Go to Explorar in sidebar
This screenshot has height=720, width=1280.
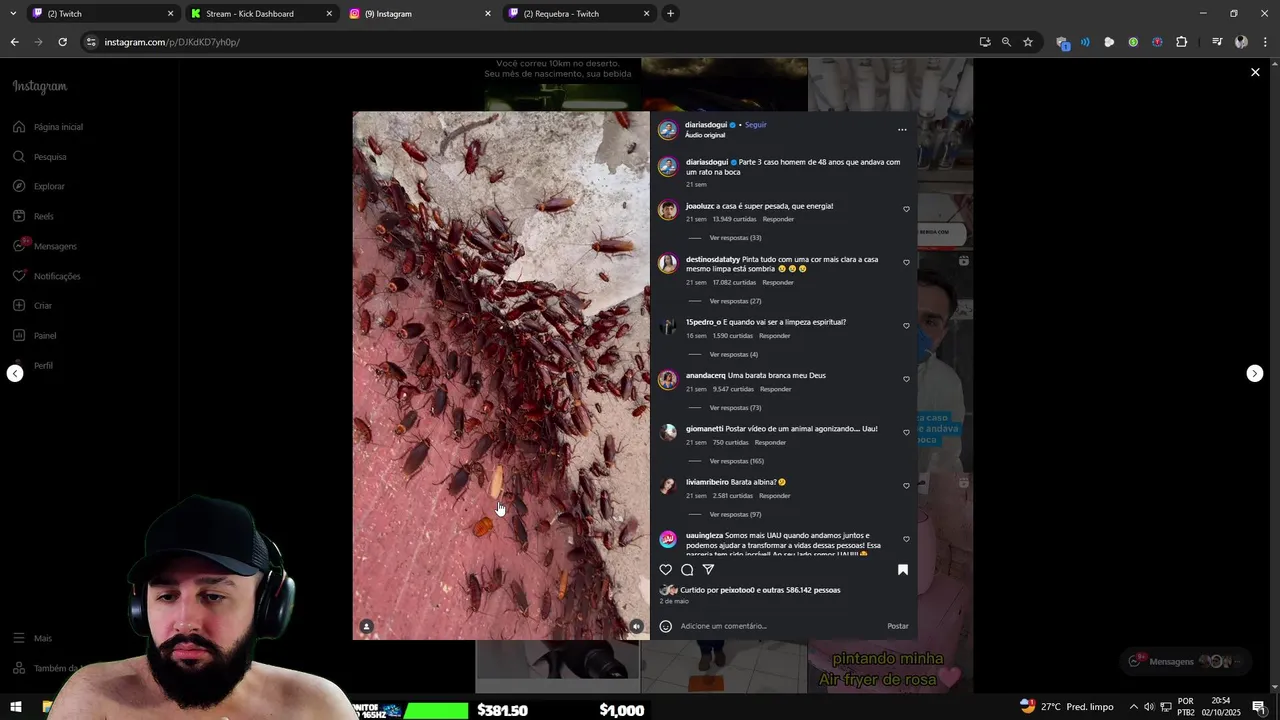click(x=39, y=186)
